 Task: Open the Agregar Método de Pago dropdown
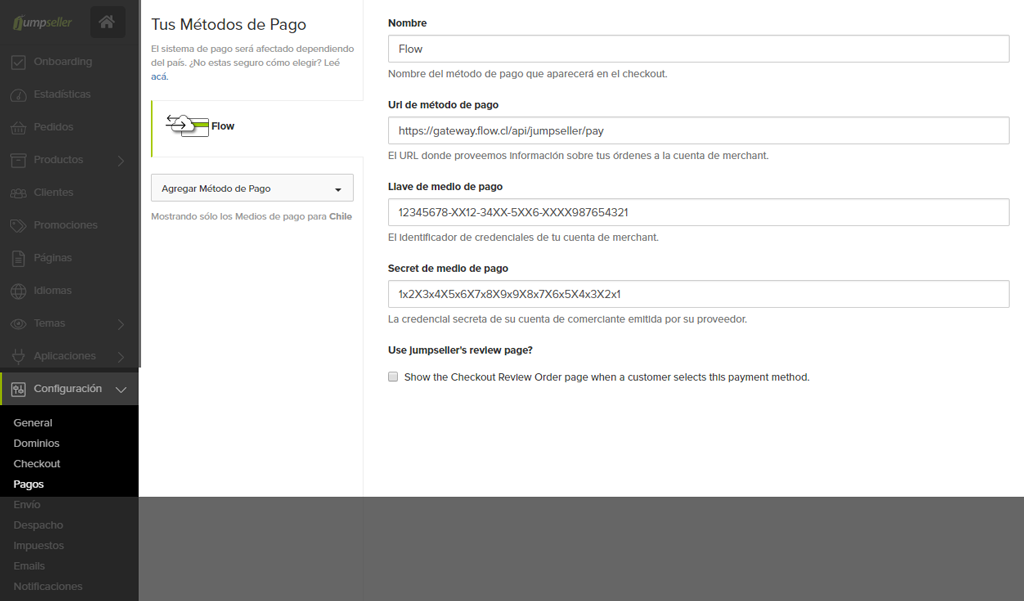pyautogui.click(x=252, y=188)
